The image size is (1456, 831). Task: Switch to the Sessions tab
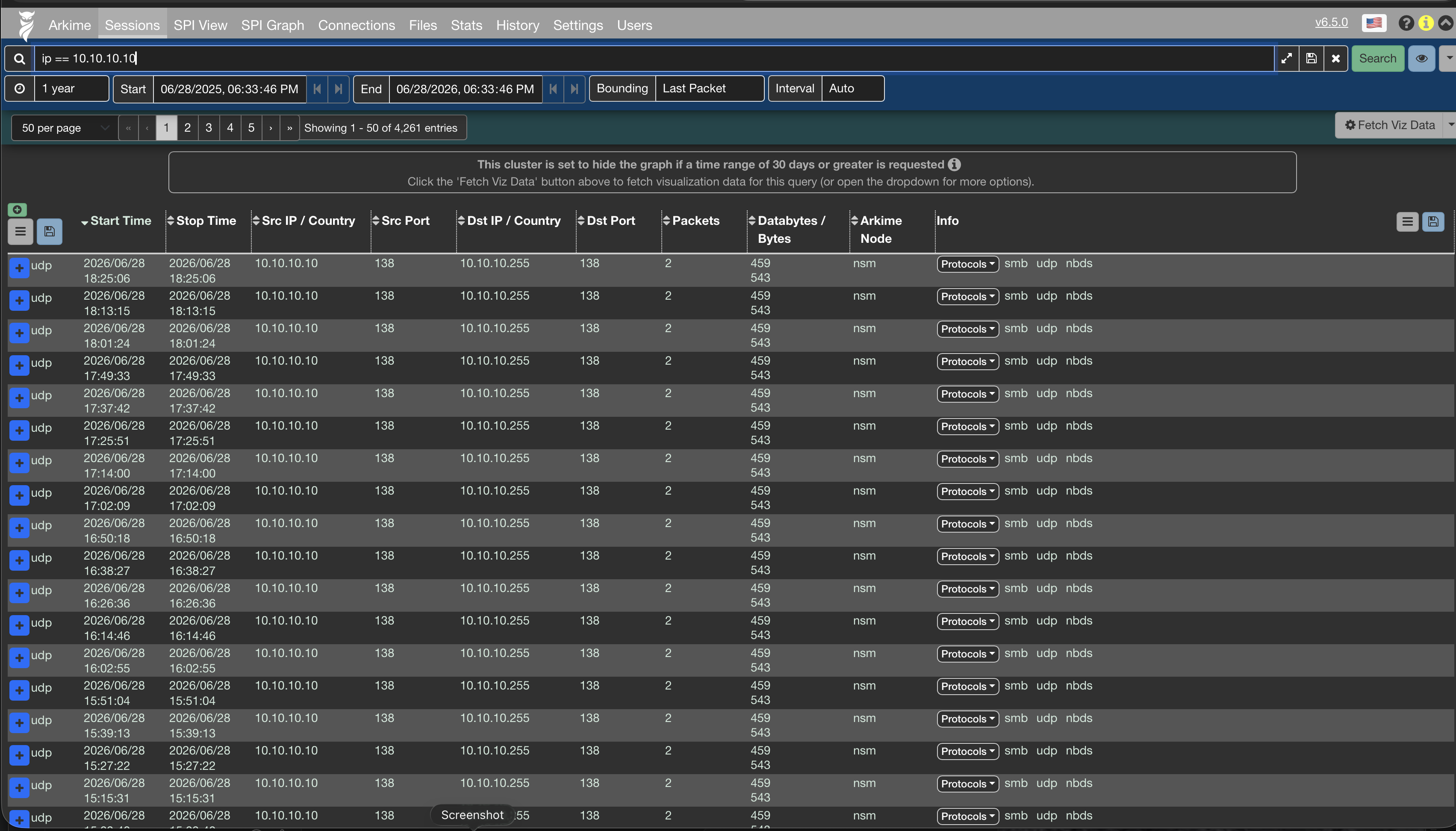coord(133,25)
